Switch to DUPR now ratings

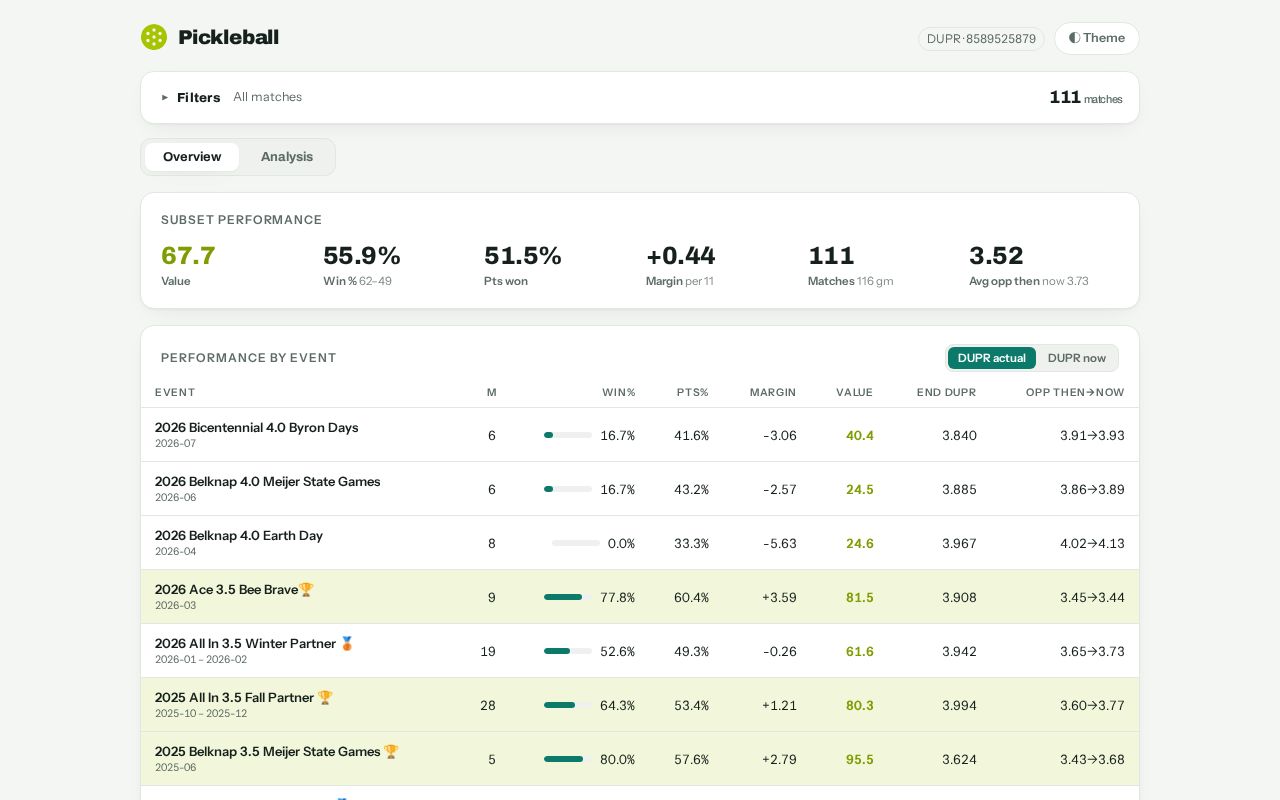1077,358
